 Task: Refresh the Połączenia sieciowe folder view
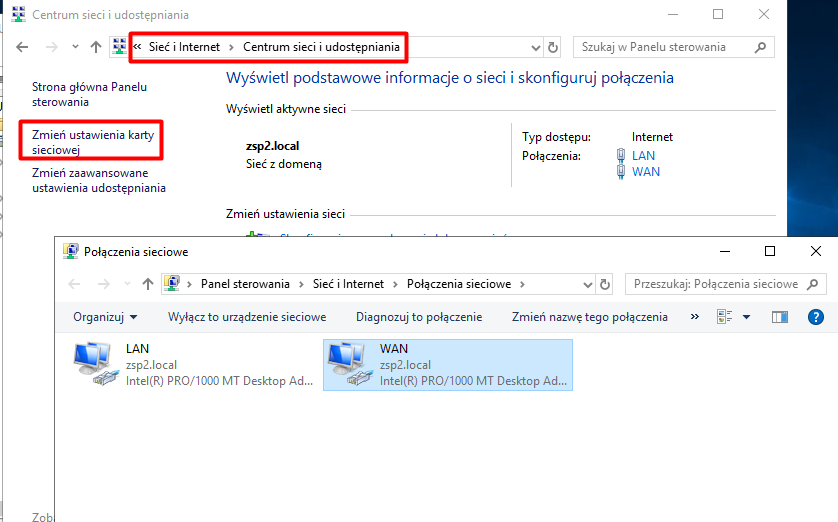pos(604,284)
